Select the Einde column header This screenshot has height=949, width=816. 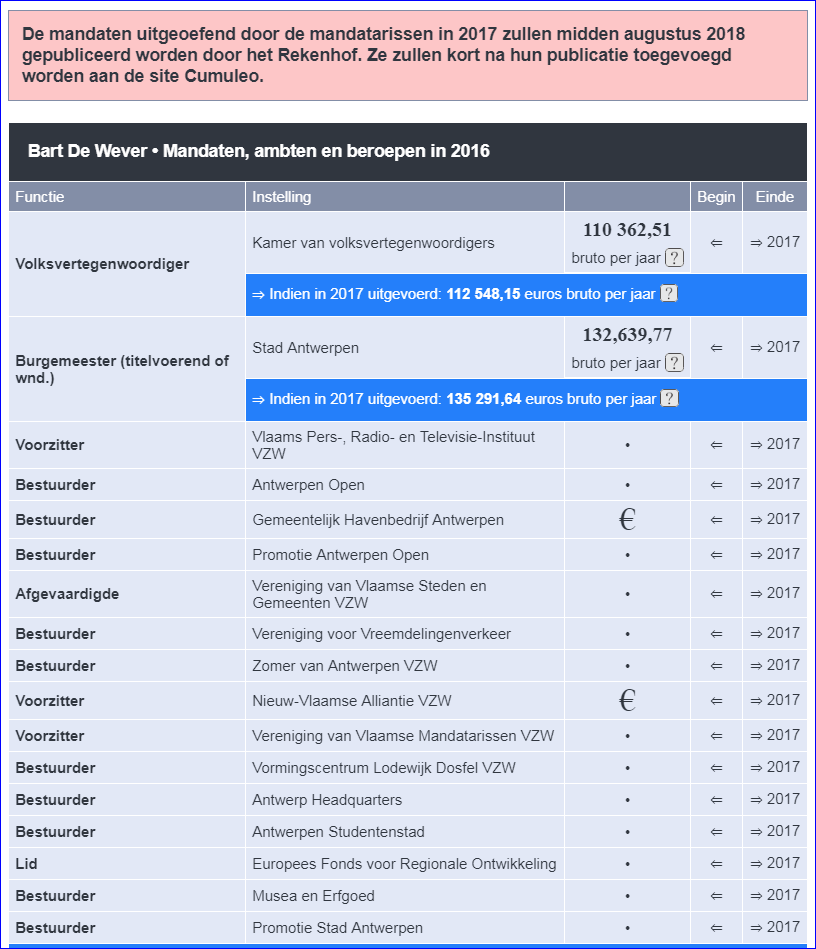774,197
